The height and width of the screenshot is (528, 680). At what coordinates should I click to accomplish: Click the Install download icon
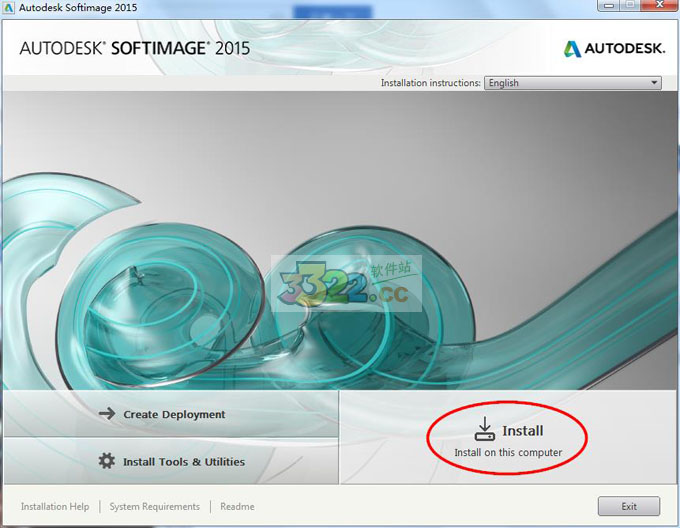(x=484, y=429)
